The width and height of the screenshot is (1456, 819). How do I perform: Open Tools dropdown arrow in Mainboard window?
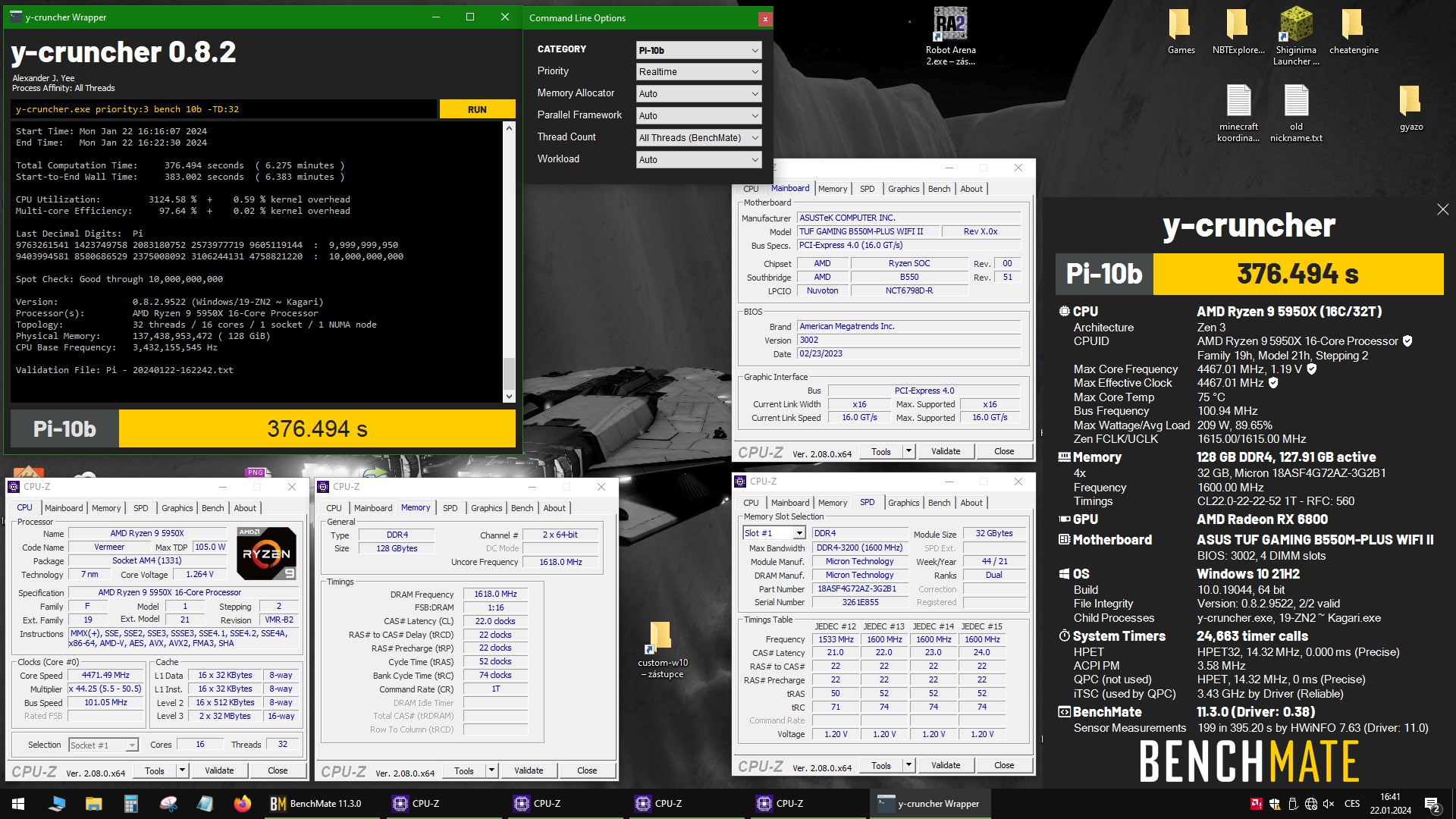click(x=908, y=451)
